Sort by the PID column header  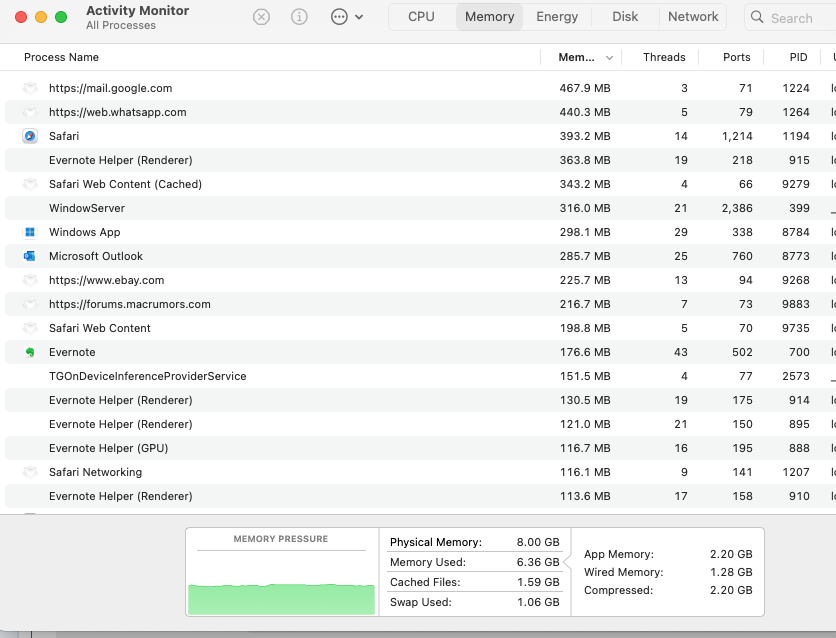(x=798, y=57)
